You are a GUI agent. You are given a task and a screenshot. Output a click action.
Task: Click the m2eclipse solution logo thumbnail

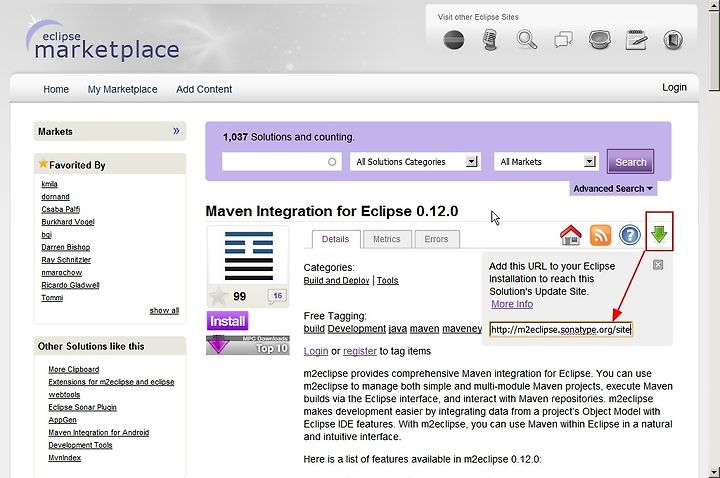[248, 255]
